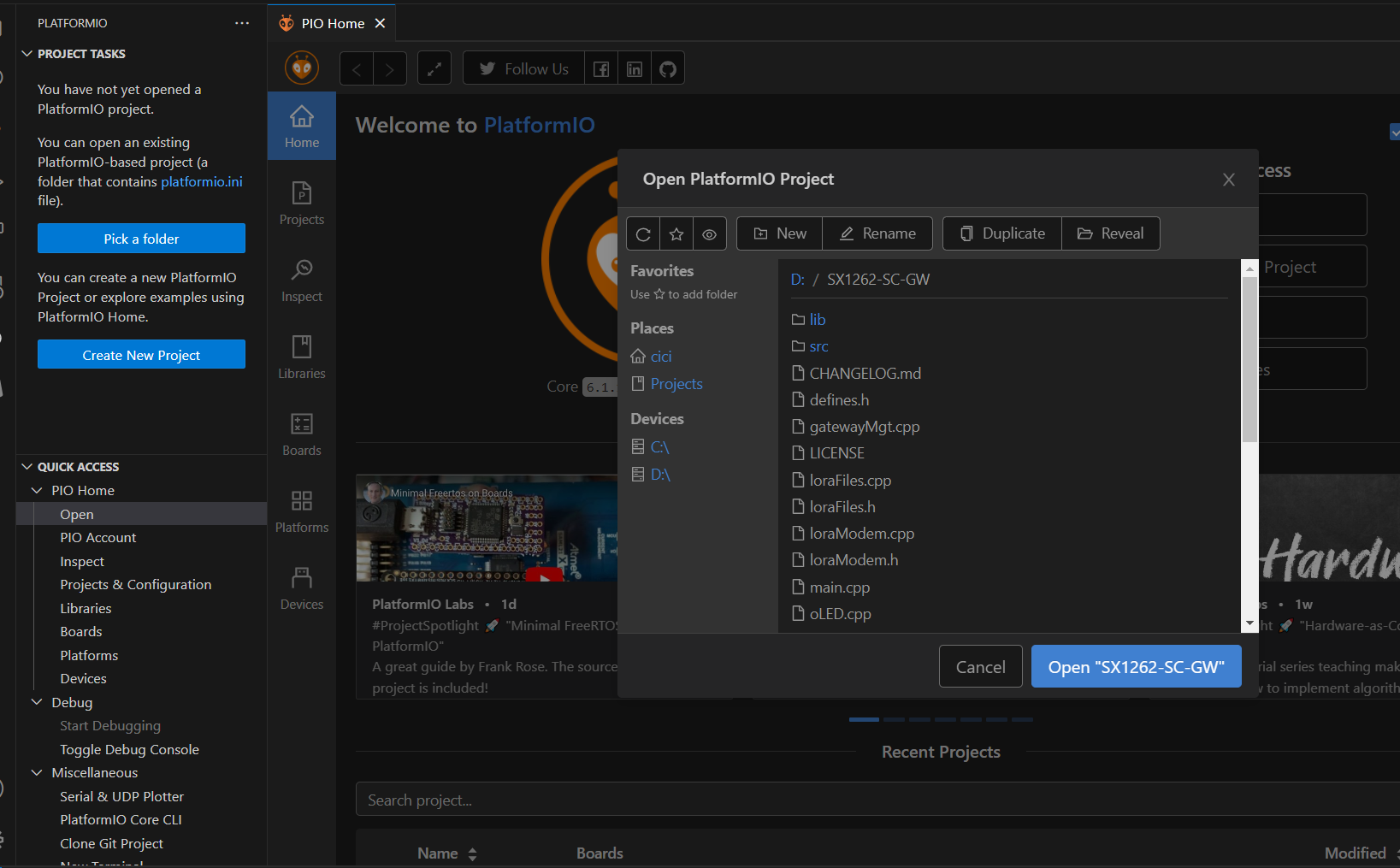Open the Facebook icon link
Screen dimensions: 1400x868
pos(601,69)
